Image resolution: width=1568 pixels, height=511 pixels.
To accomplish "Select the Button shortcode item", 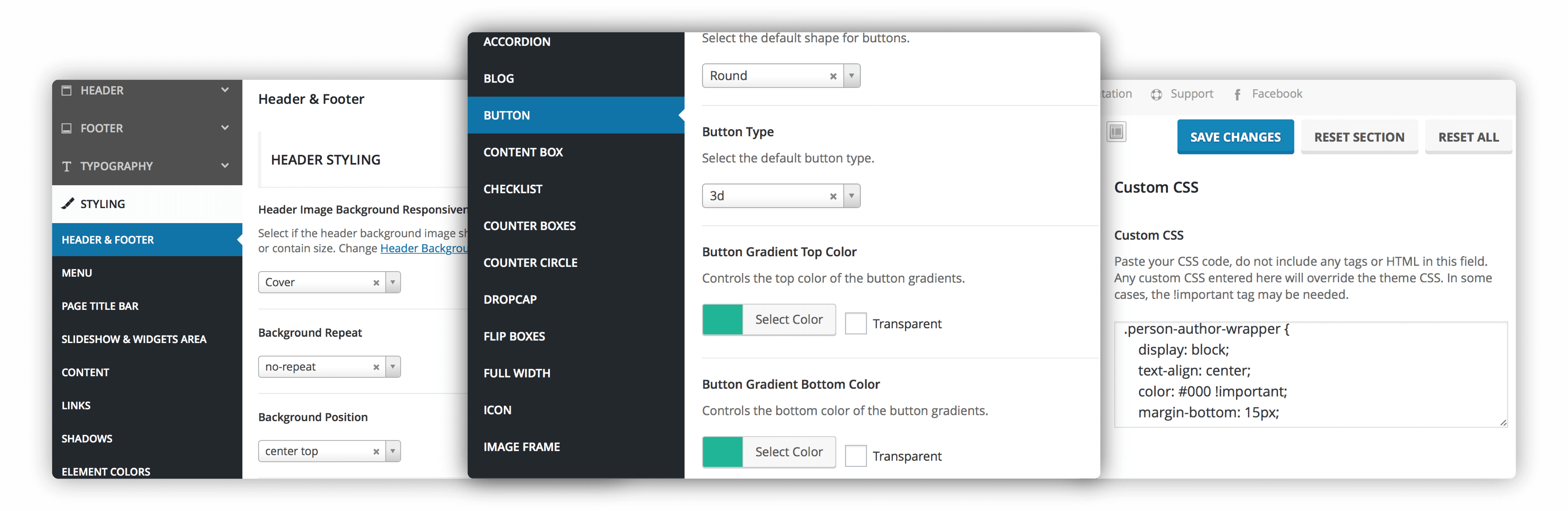I will [576, 115].
